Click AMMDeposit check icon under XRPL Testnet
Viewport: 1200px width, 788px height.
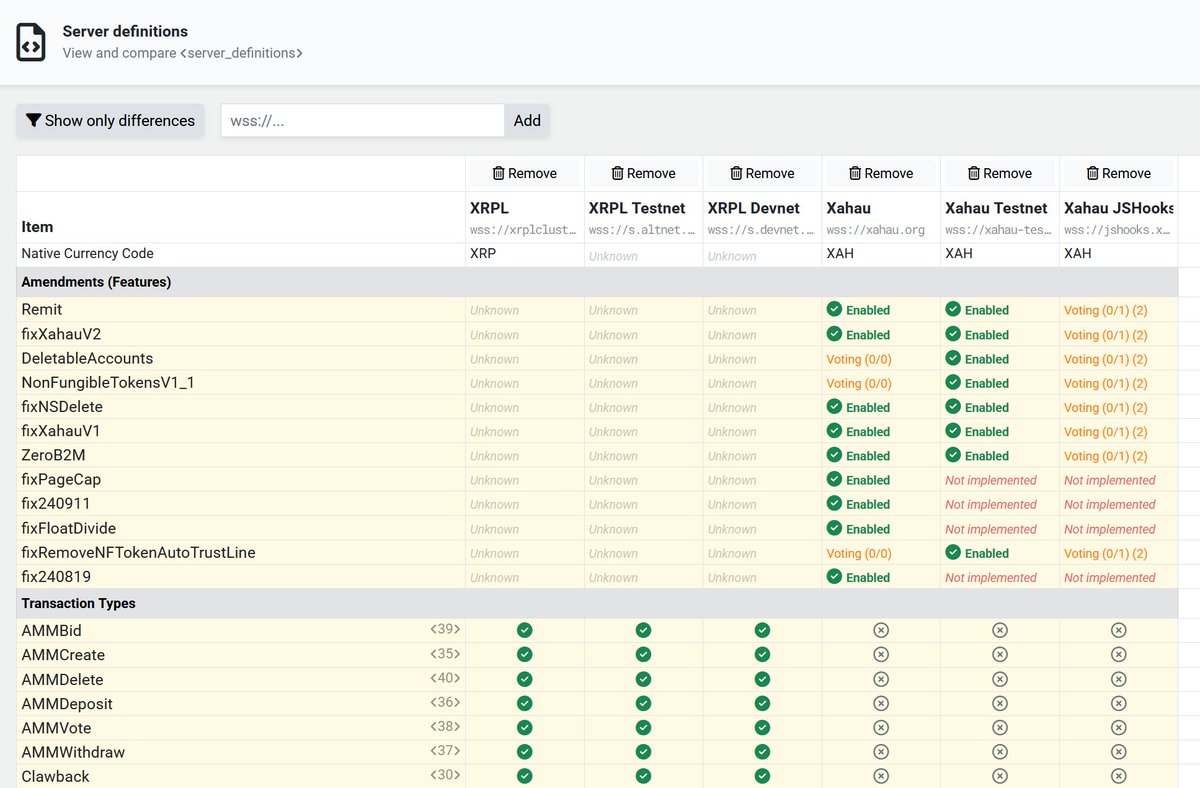pyautogui.click(x=643, y=703)
